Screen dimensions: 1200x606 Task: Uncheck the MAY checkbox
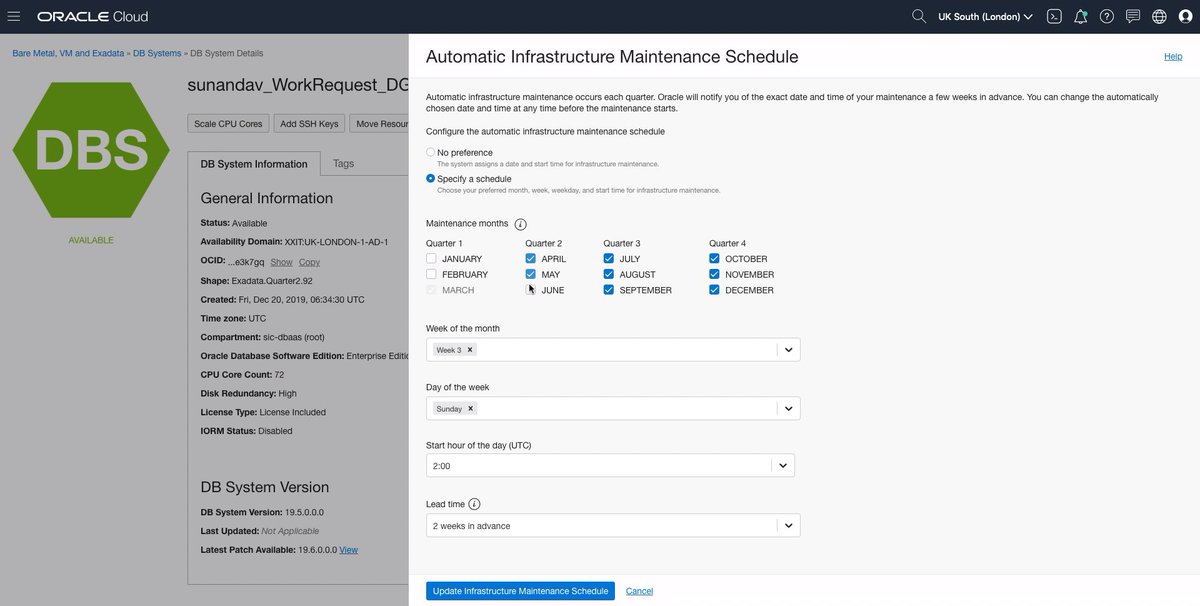530,274
